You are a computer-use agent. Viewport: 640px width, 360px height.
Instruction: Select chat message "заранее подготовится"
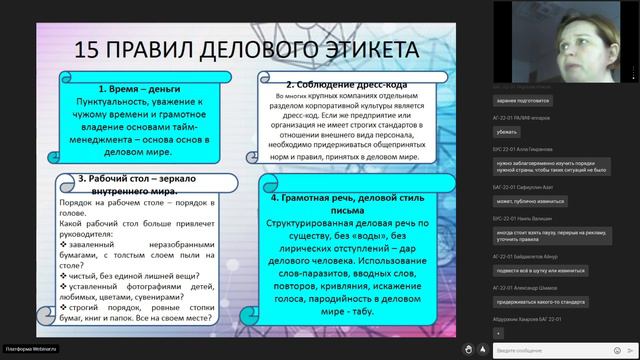point(523,100)
